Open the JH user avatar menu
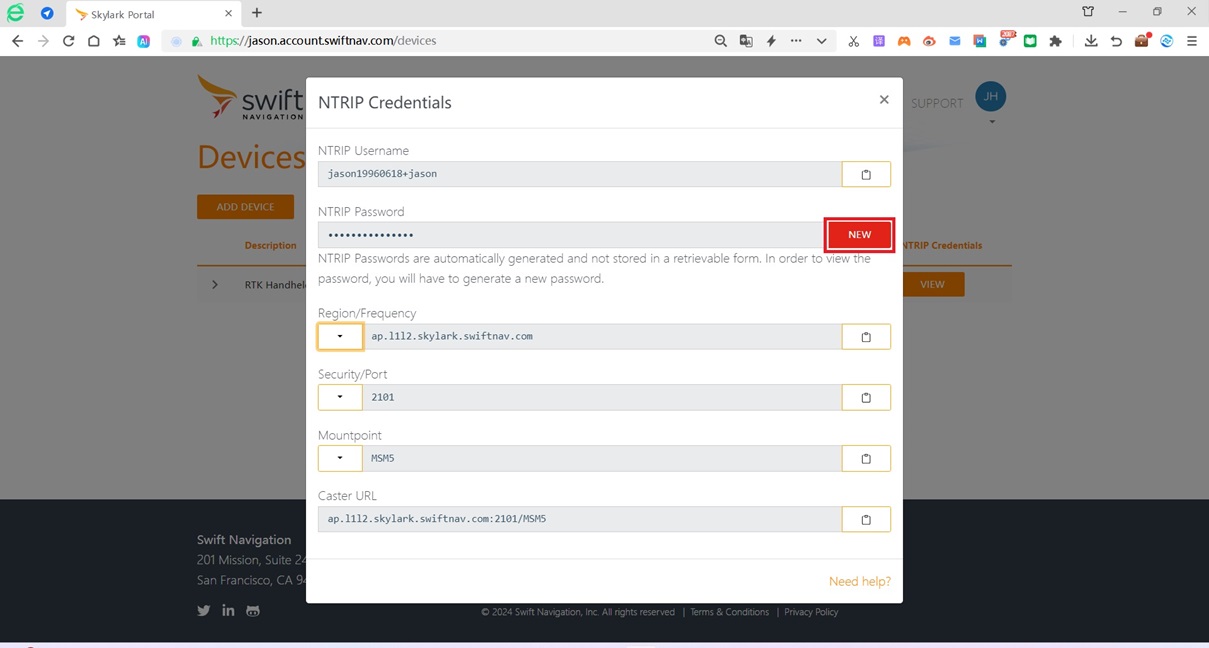The height and width of the screenshot is (648, 1209). pos(990,98)
